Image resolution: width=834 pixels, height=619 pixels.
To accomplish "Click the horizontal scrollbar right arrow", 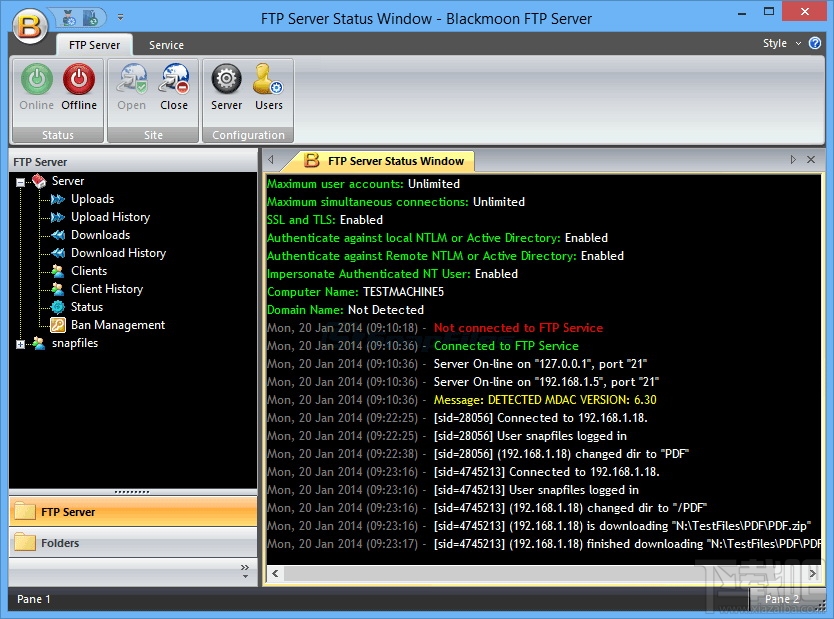I will pos(812,573).
